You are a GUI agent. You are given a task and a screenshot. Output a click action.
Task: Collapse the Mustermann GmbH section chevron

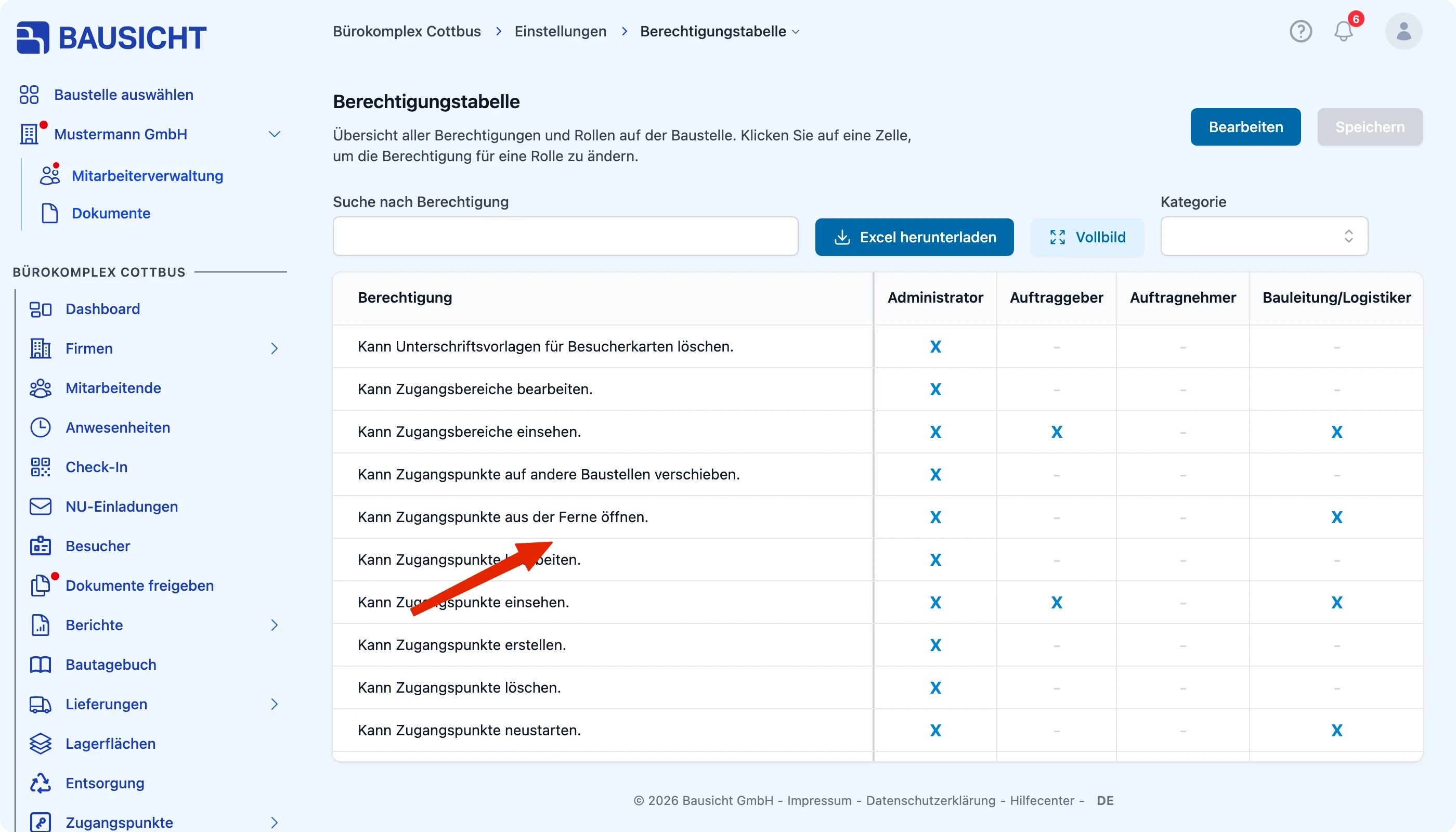pyautogui.click(x=274, y=134)
